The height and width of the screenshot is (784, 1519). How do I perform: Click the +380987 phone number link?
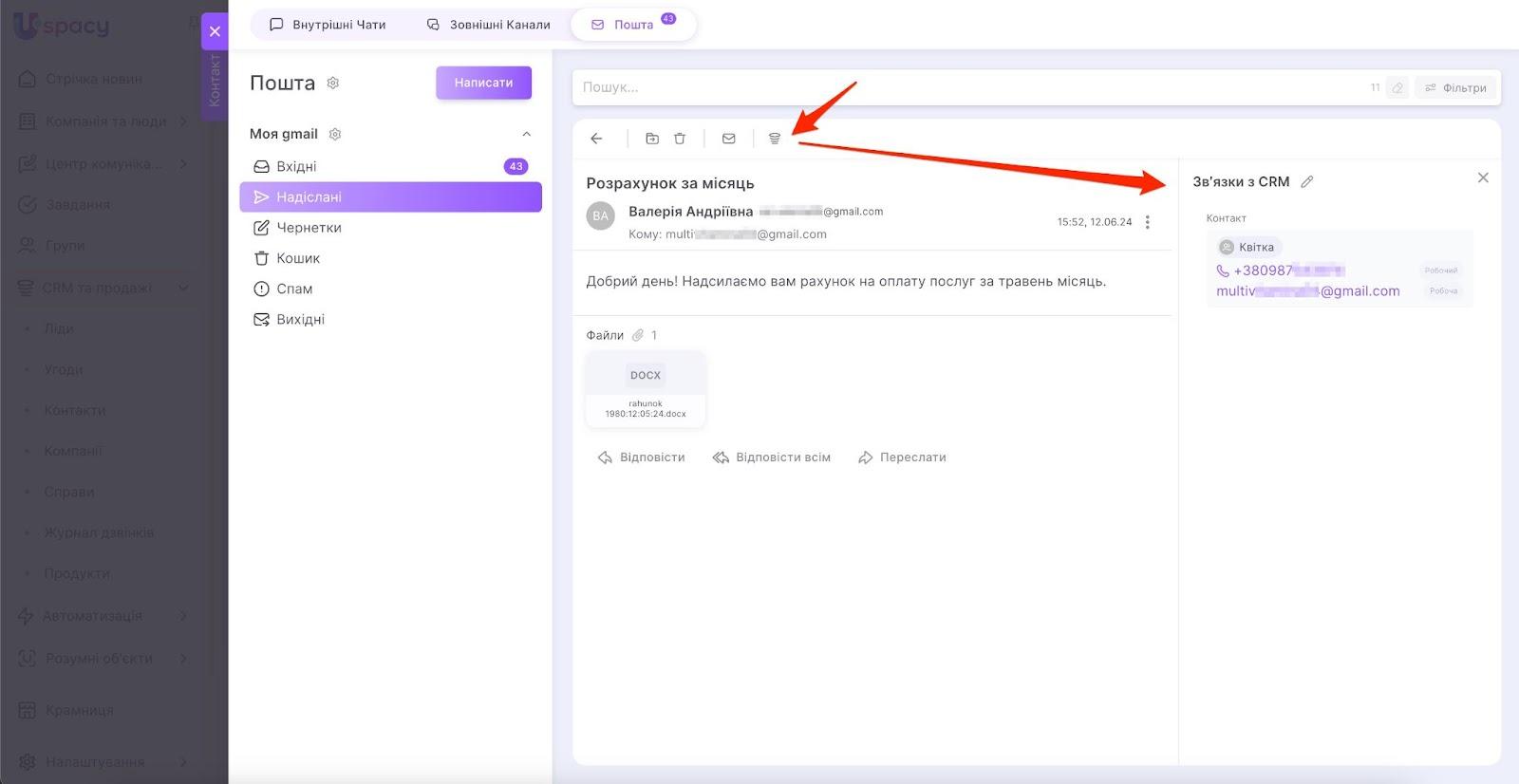point(1288,271)
